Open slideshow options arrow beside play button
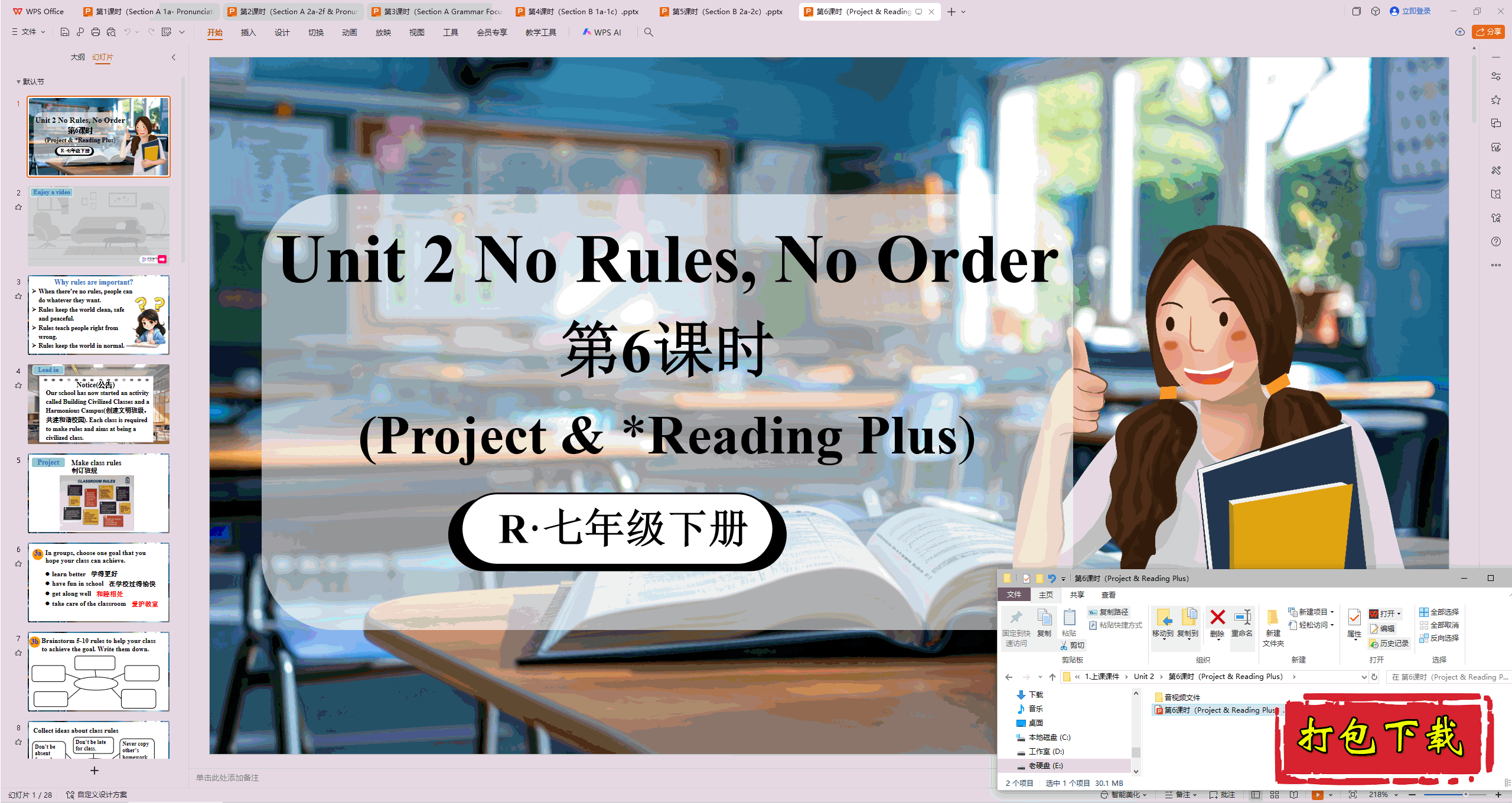 [x=1331, y=795]
